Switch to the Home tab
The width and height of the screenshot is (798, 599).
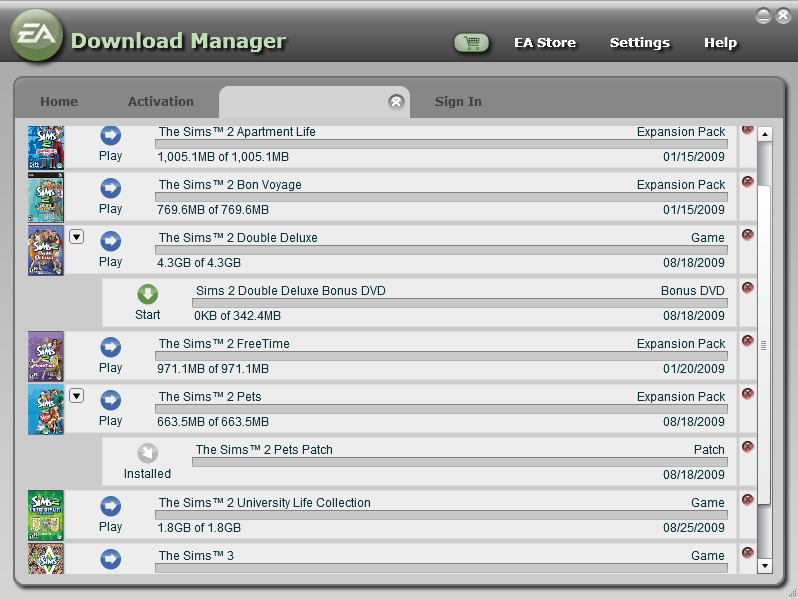click(x=59, y=102)
